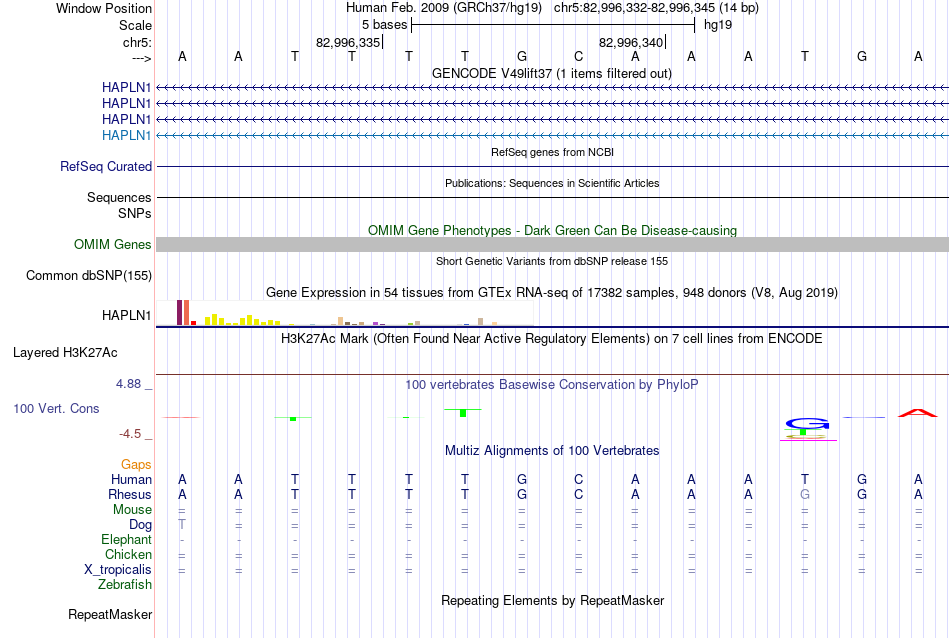Select the "Mouse" alignment row label

tap(132, 510)
